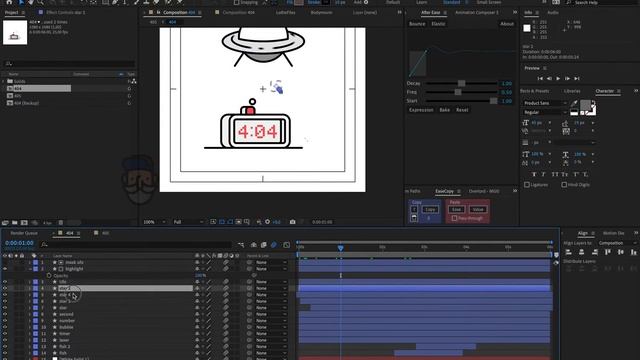Viewport: 640px width, 360px height.
Task: Switch to Libraries tab
Action: pyautogui.click(x=572, y=91)
